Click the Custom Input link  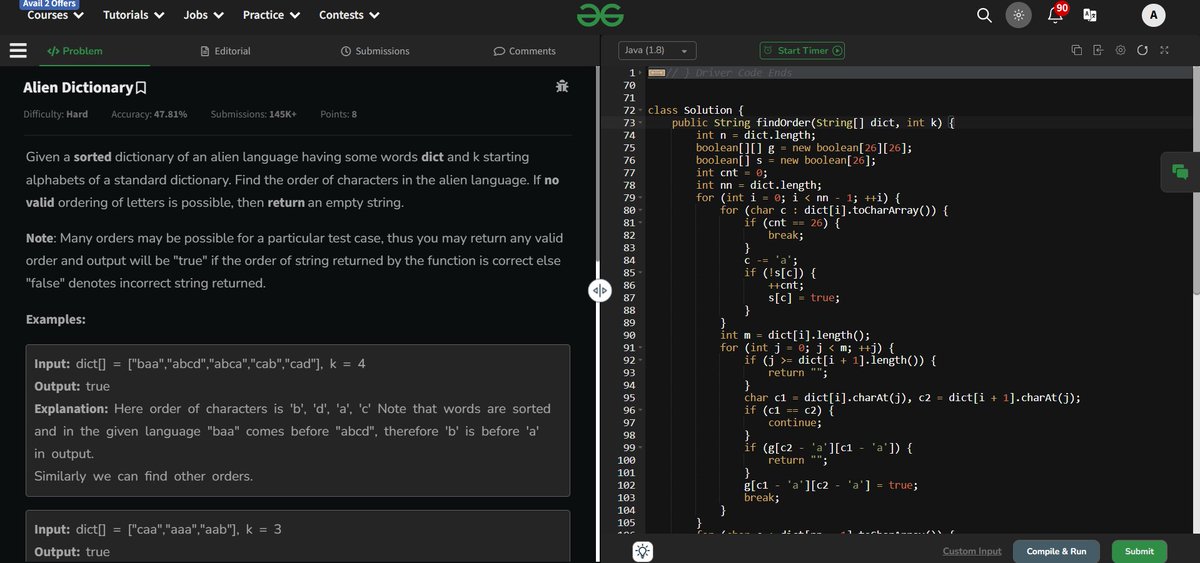tap(972, 551)
